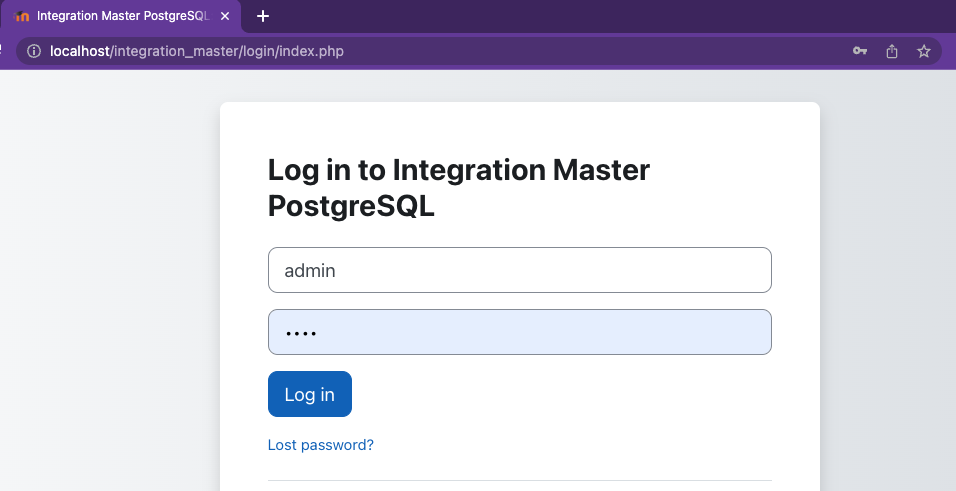Click the empty tab strip beside the plus button

pos(610,16)
